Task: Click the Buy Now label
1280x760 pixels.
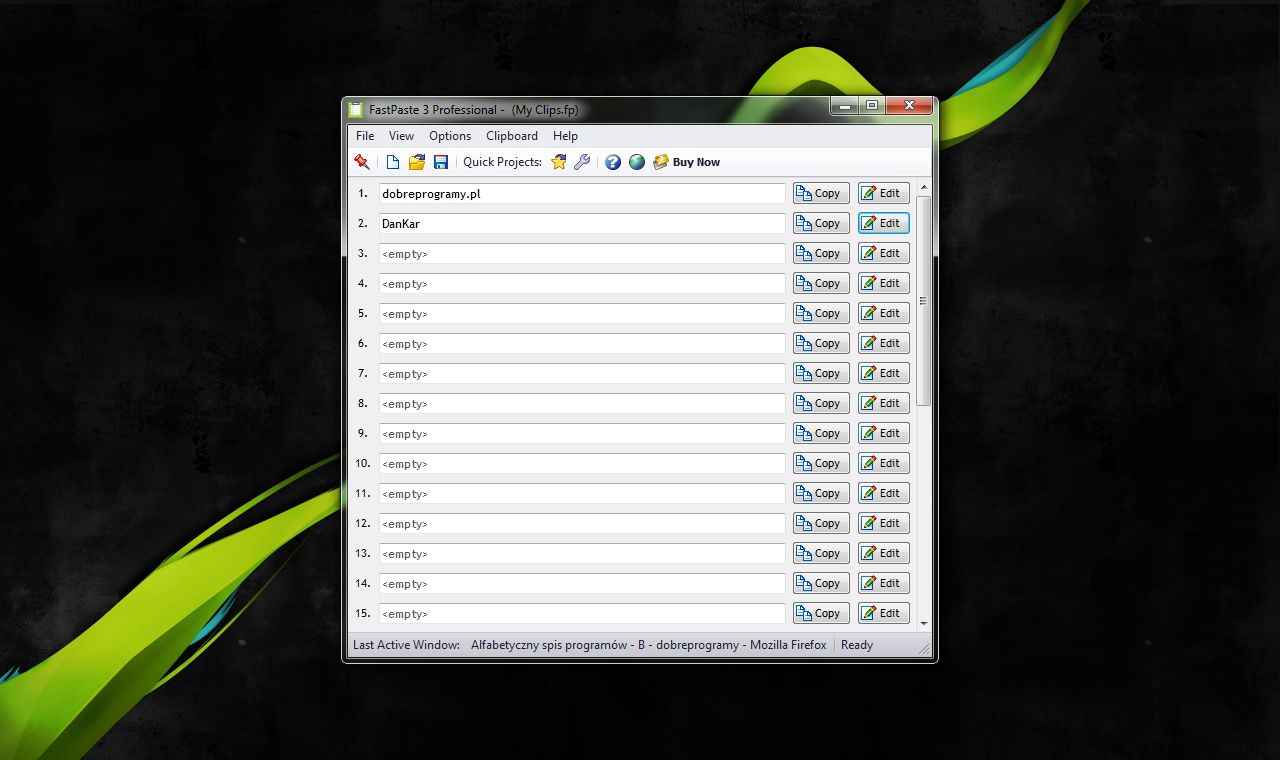Action: [x=696, y=161]
